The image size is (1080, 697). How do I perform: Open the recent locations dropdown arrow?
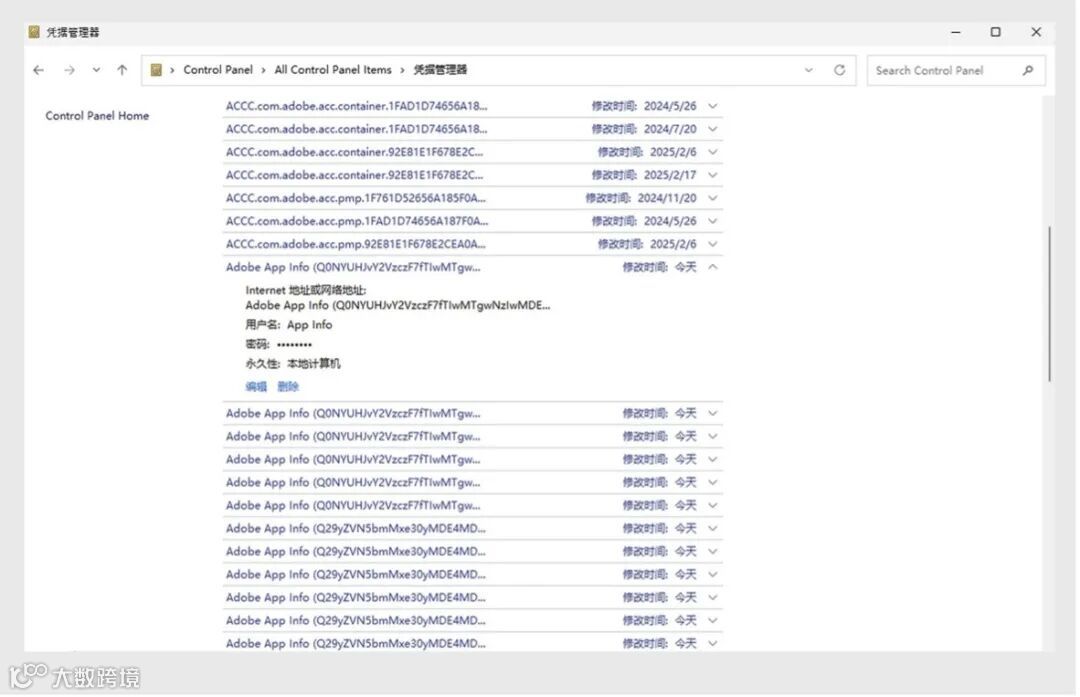[96, 70]
